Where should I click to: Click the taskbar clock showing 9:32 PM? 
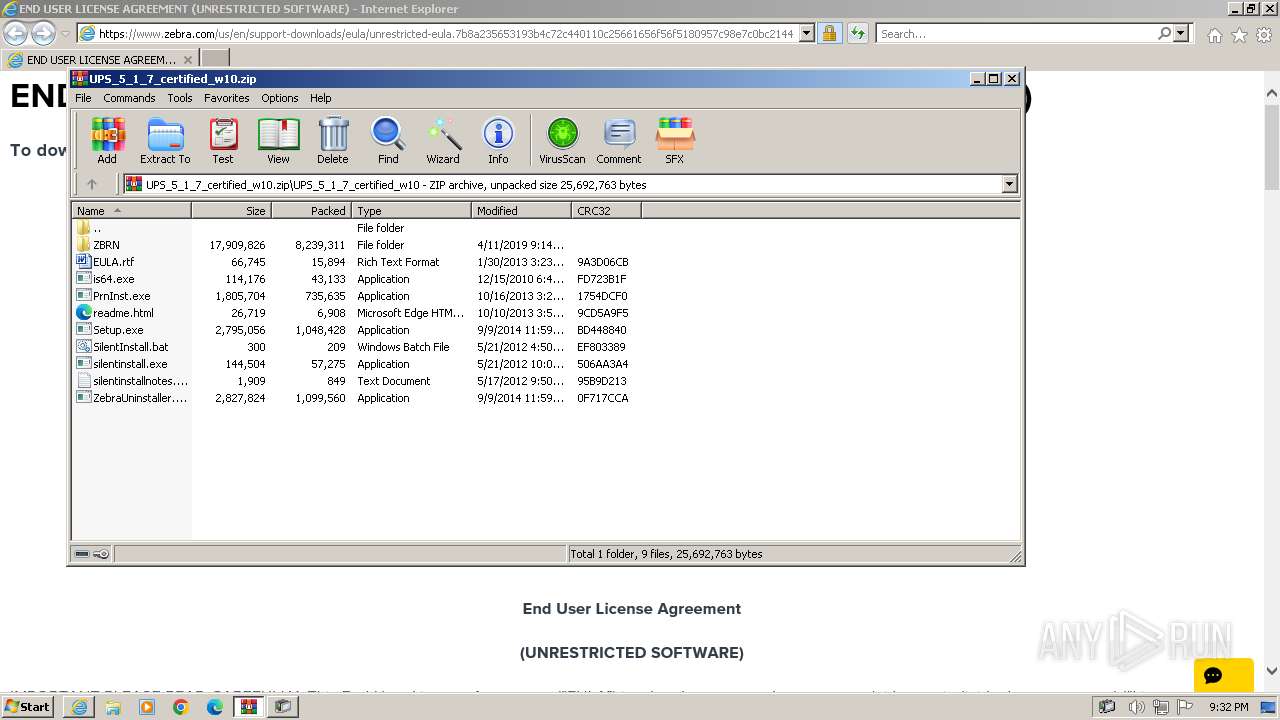point(1228,707)
